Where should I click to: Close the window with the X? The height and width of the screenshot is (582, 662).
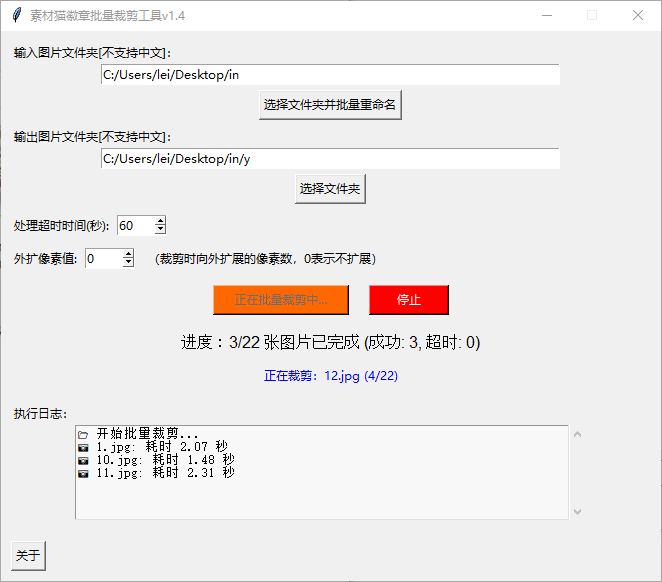click(x=638, y=15)
